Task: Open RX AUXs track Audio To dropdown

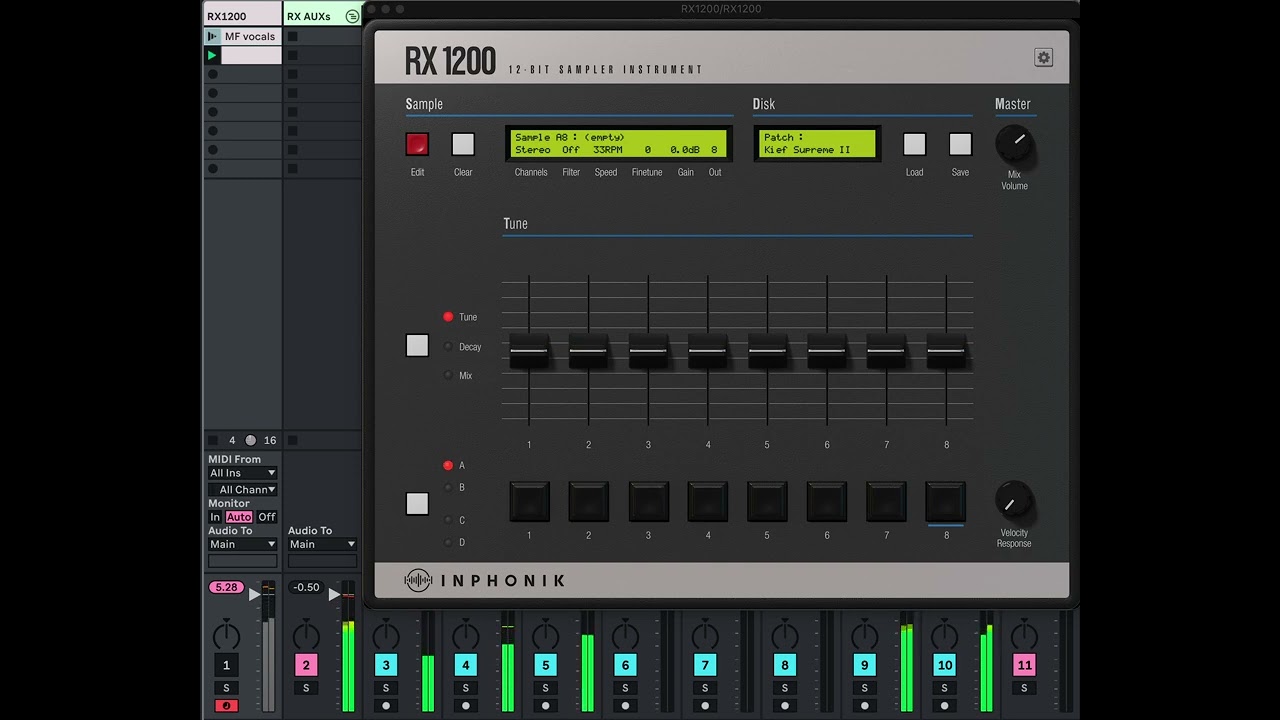Action: point(322,544)
